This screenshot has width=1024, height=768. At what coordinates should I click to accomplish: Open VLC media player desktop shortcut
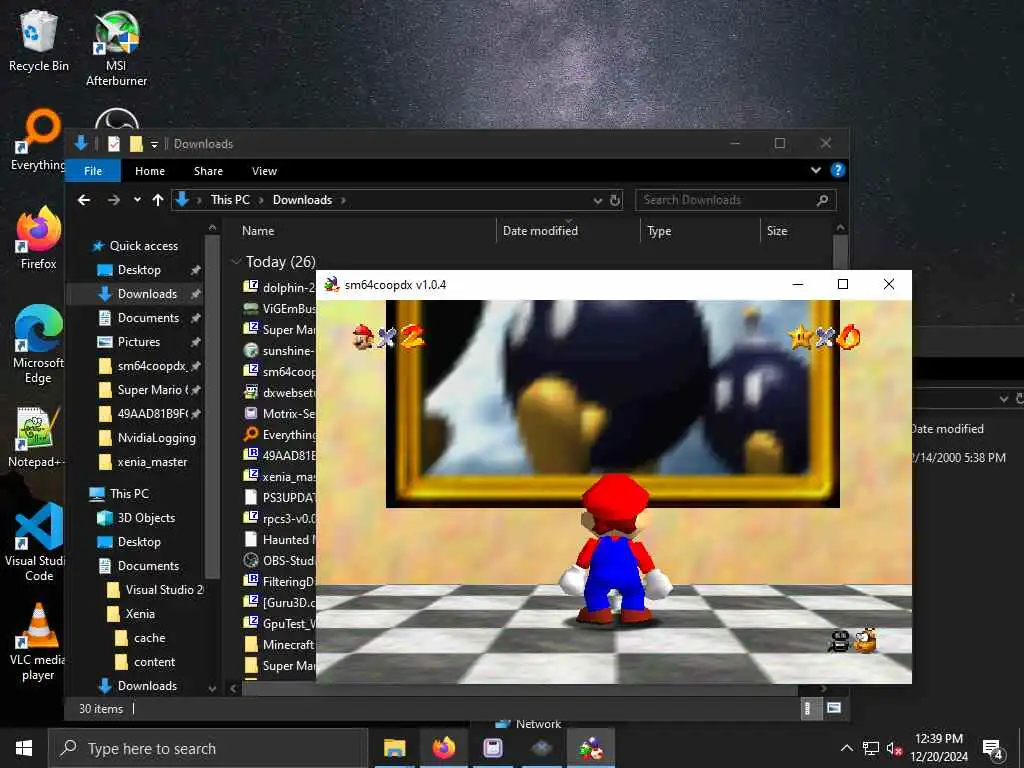tap(39, 642)
